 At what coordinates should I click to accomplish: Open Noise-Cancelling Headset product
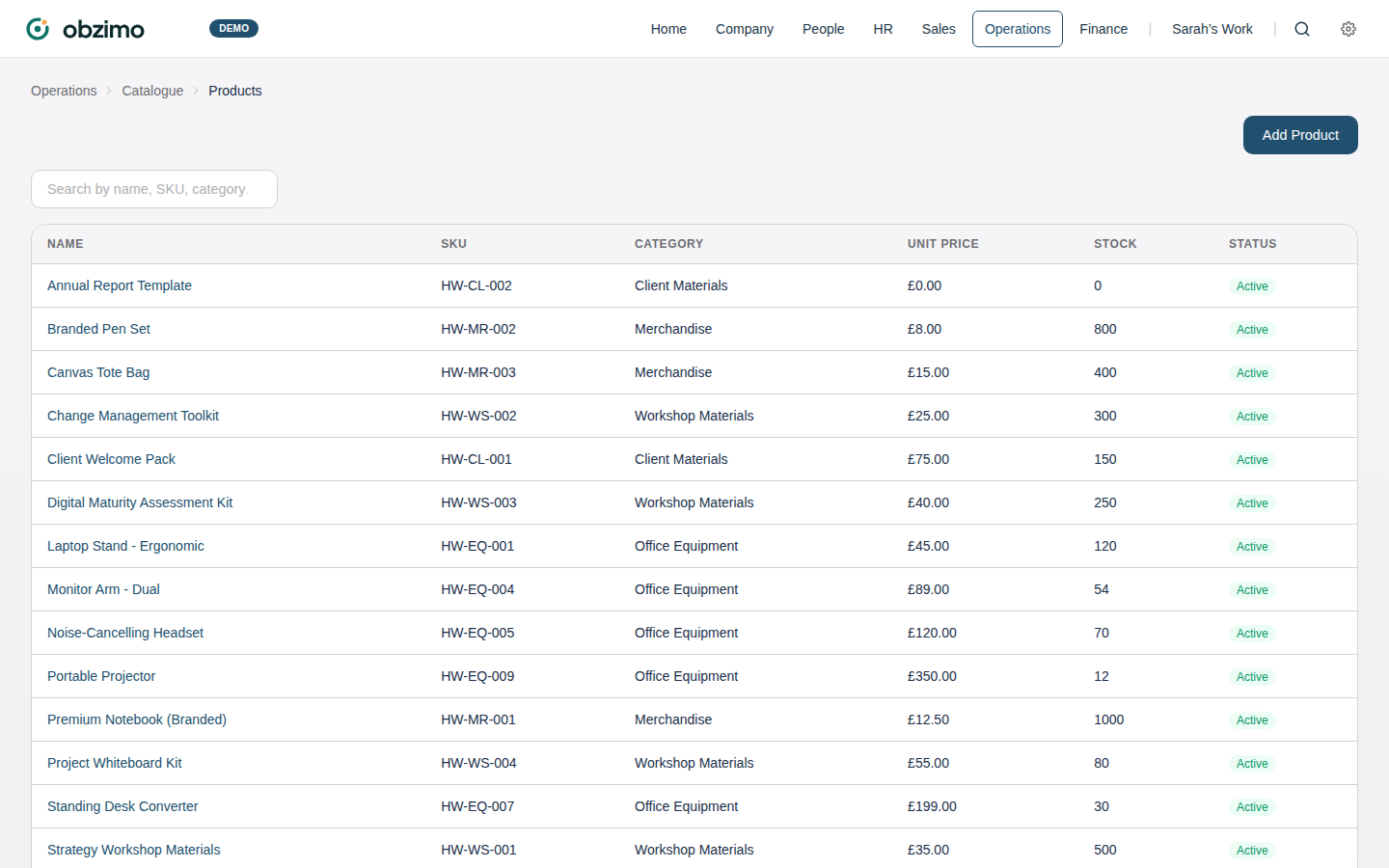[x=125, y=633]
